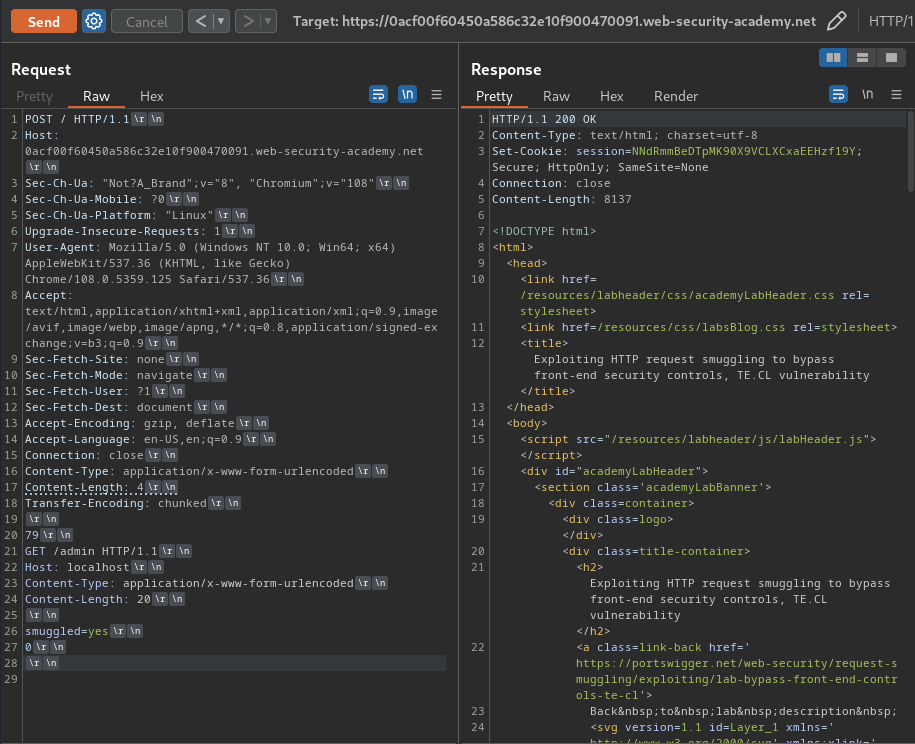Image resolution: width=915 pixels, height=744 pixels.
Task: Click empty last line 29 of request
Action: pos(233,679)
